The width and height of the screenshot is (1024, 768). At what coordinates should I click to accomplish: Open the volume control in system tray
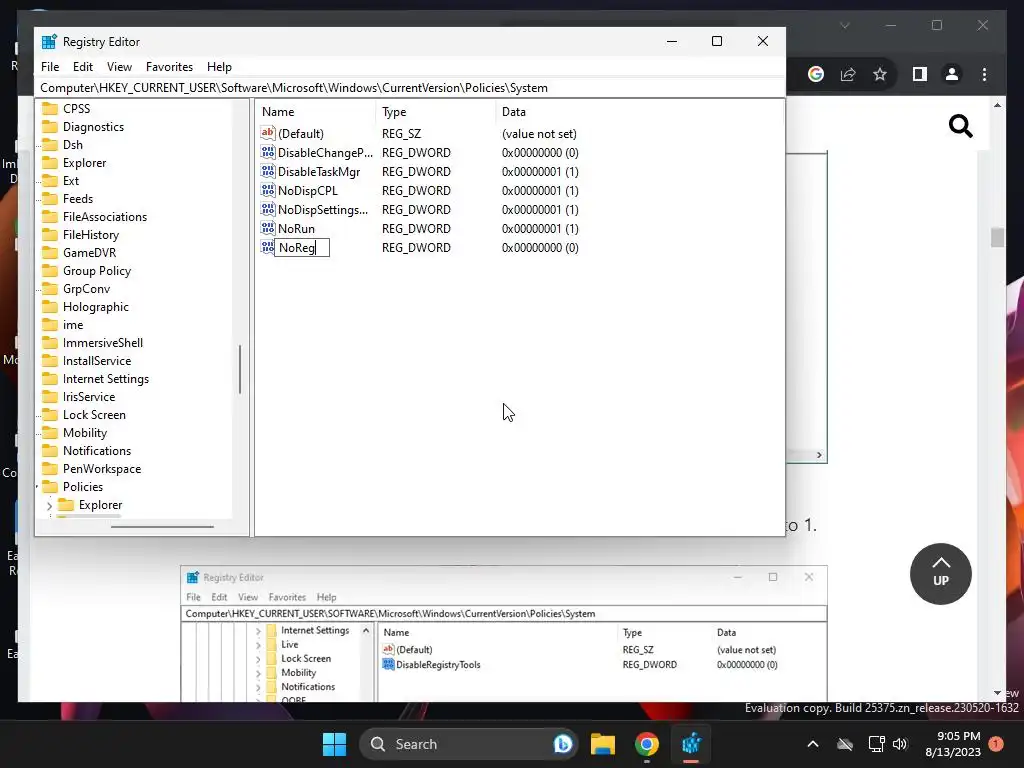click(900, 744)
